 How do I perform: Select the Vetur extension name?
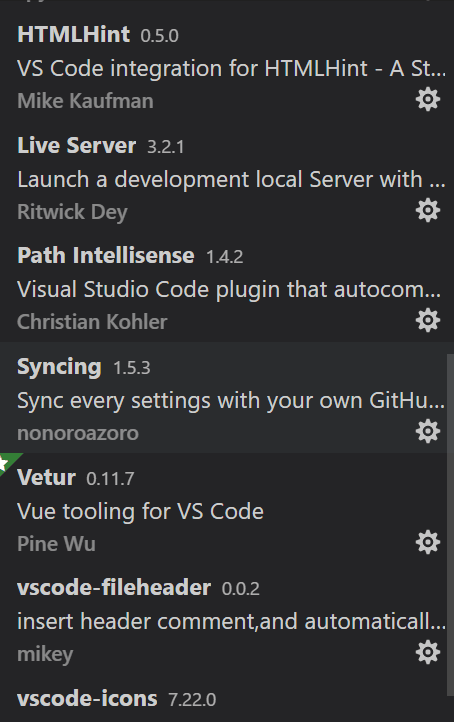46,477
